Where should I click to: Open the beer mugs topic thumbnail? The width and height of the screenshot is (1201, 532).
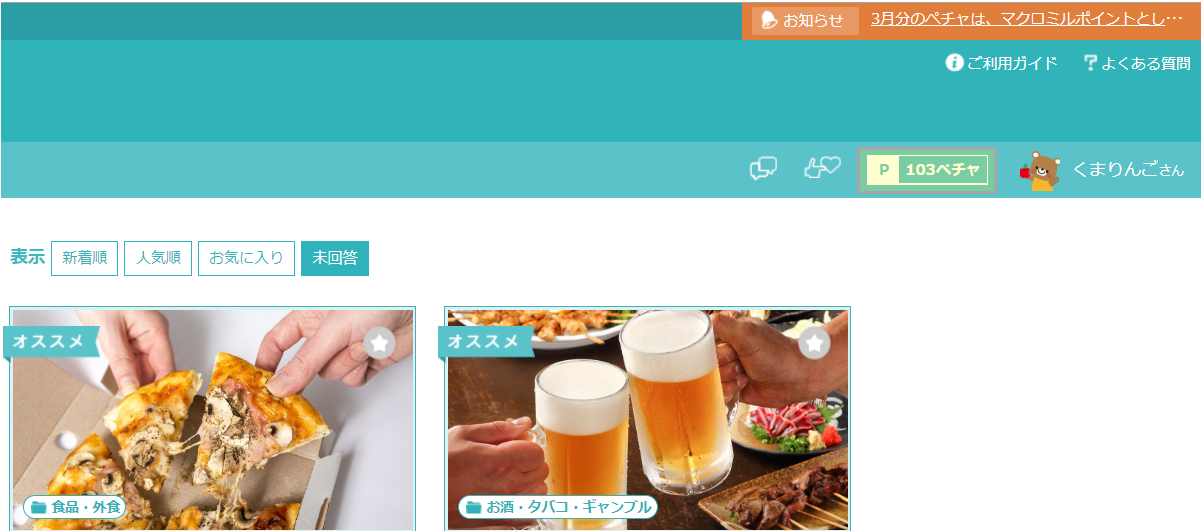coord(647,419)
